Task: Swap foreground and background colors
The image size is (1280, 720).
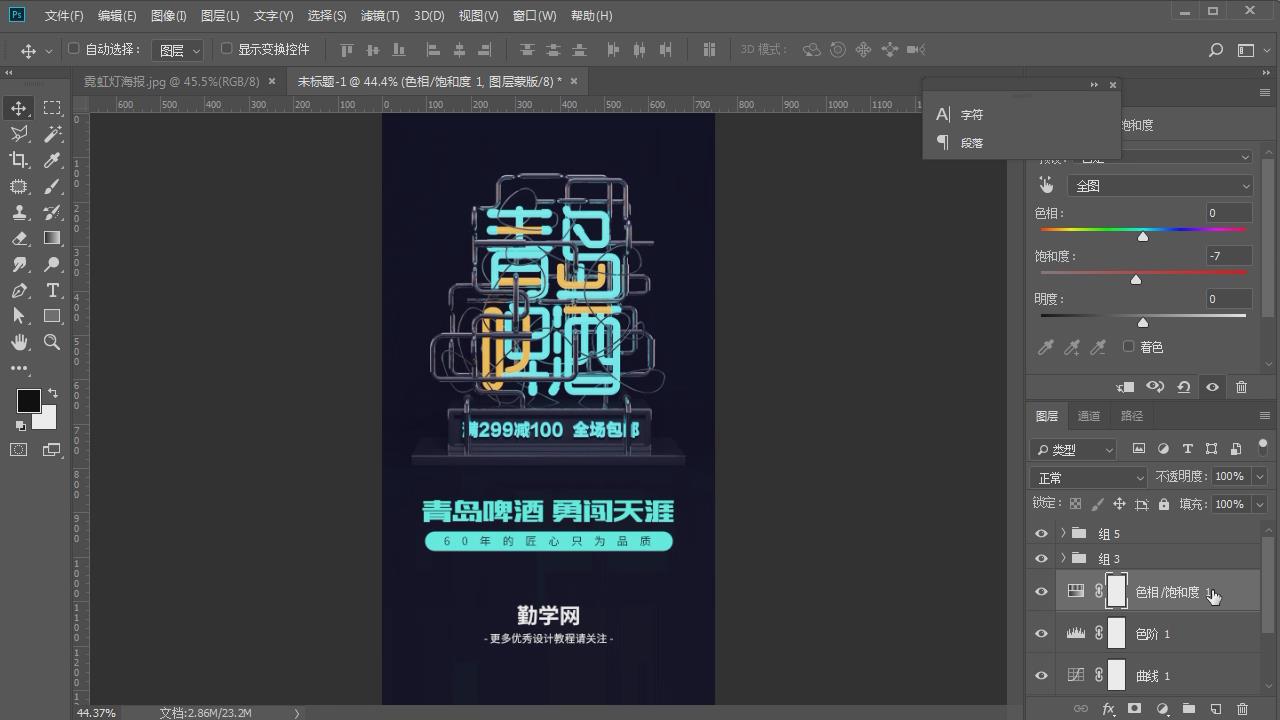Action: (x=52, y=394)
